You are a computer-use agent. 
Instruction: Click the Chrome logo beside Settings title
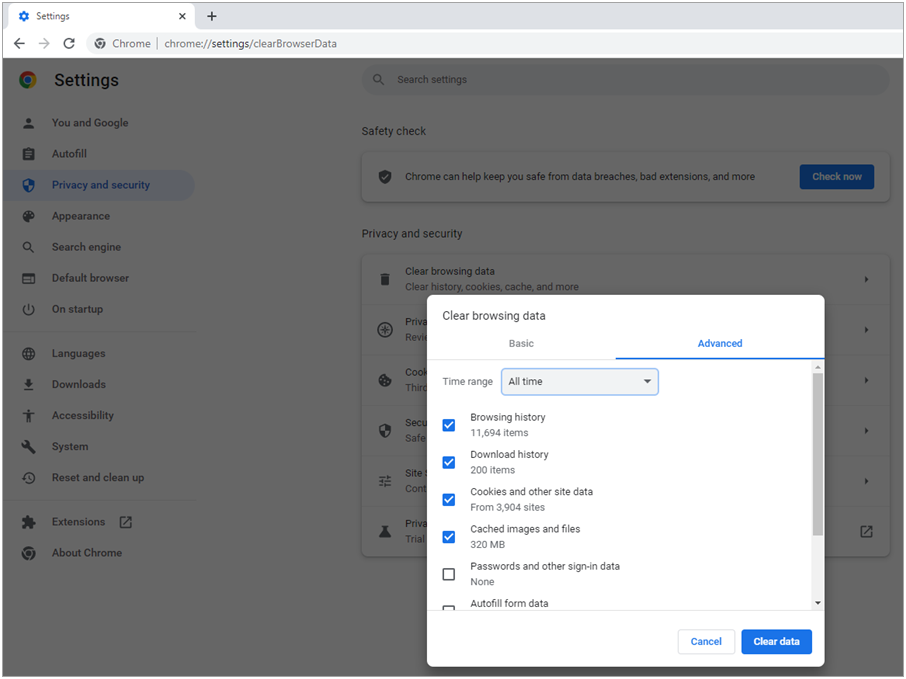click(28, 80)
